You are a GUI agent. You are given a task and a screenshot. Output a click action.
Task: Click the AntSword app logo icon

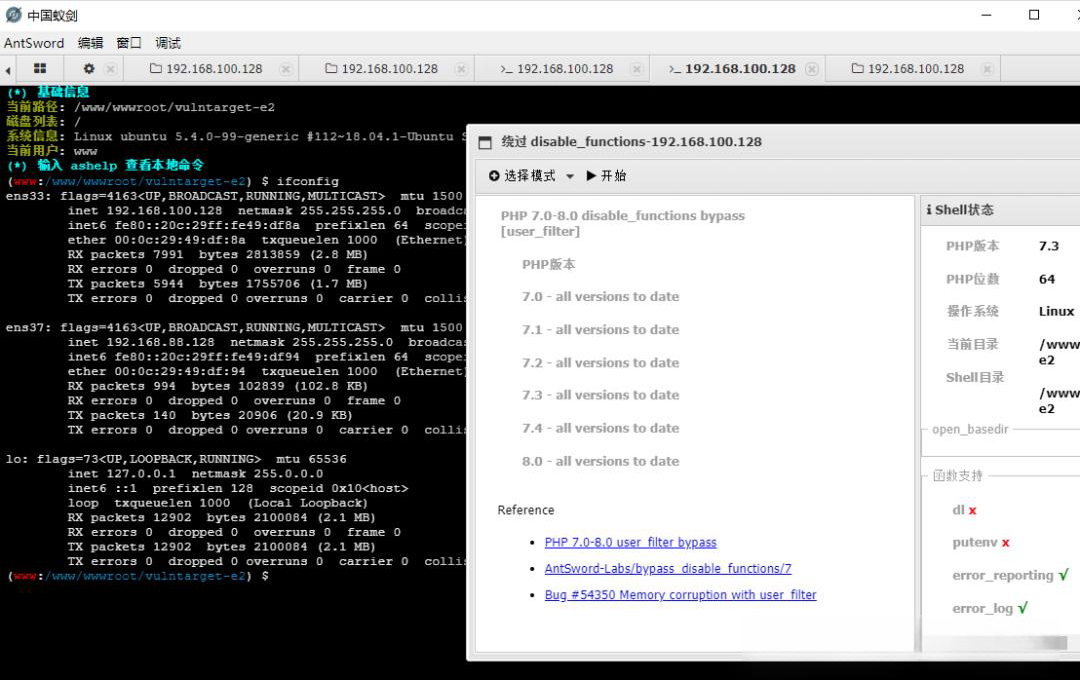[13, 14]
